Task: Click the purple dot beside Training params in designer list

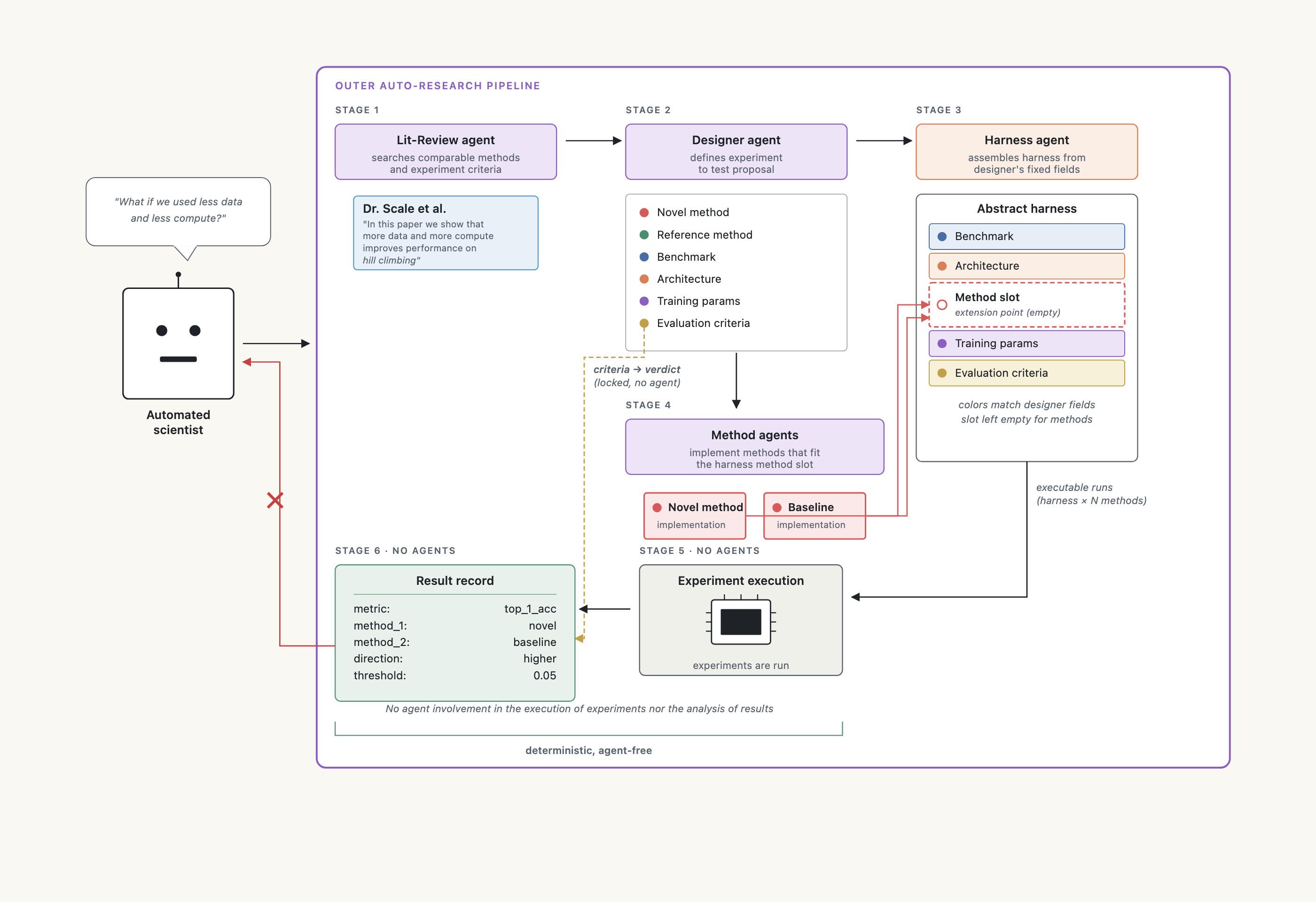Action: [x=644, y=301]
